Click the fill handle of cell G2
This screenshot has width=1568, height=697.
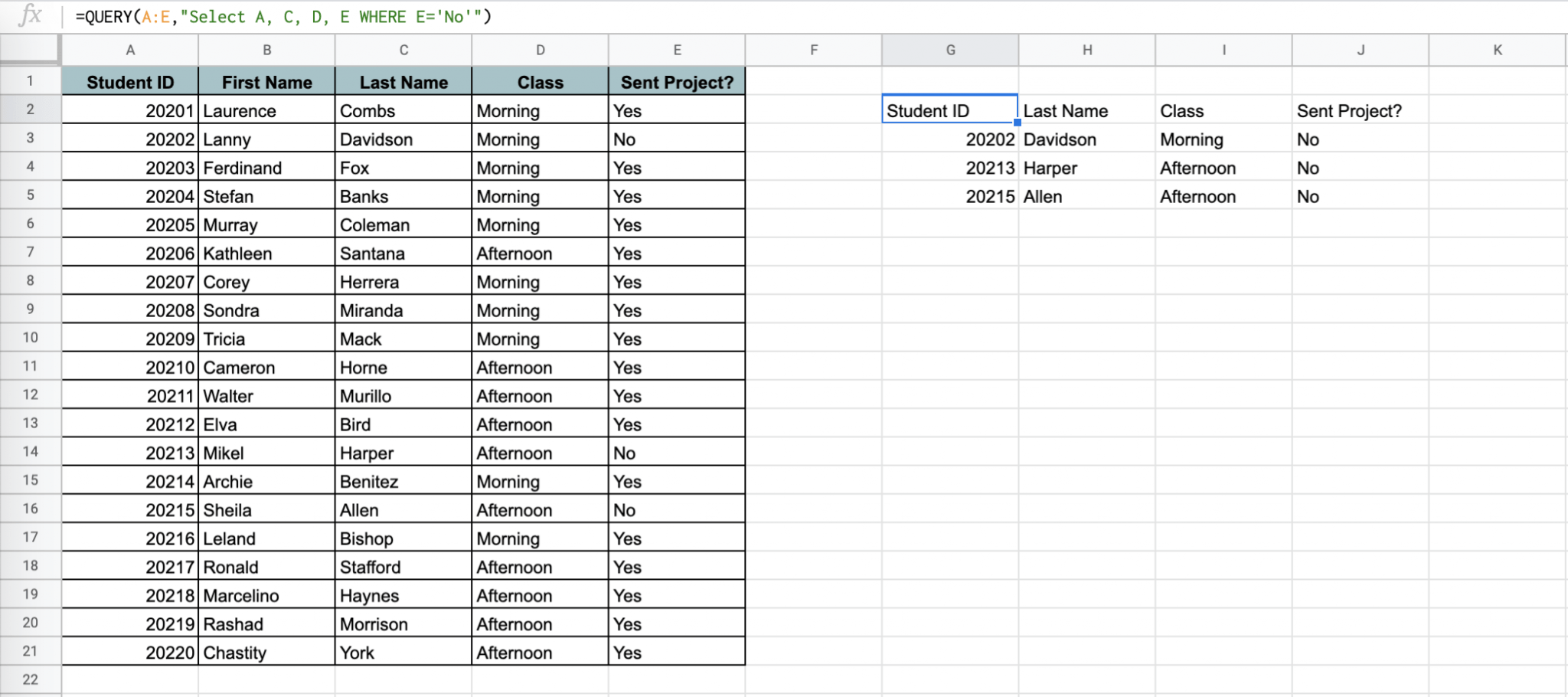click(x=1018, y=123)
